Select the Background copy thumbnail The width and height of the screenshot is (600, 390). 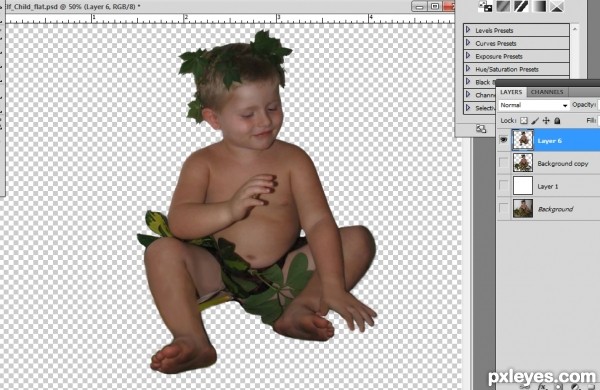[523, 163]
